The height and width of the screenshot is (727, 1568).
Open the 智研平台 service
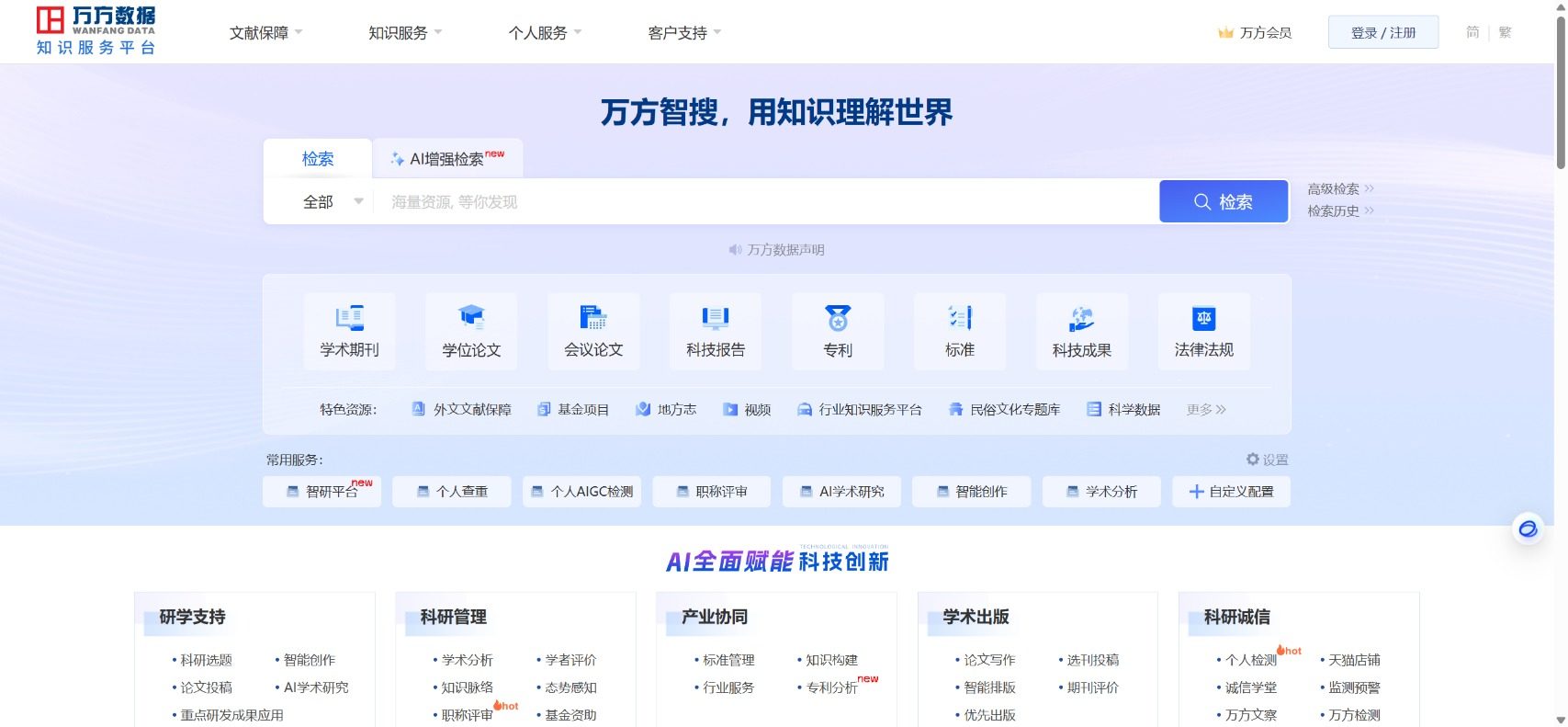(x=321, y=492)
